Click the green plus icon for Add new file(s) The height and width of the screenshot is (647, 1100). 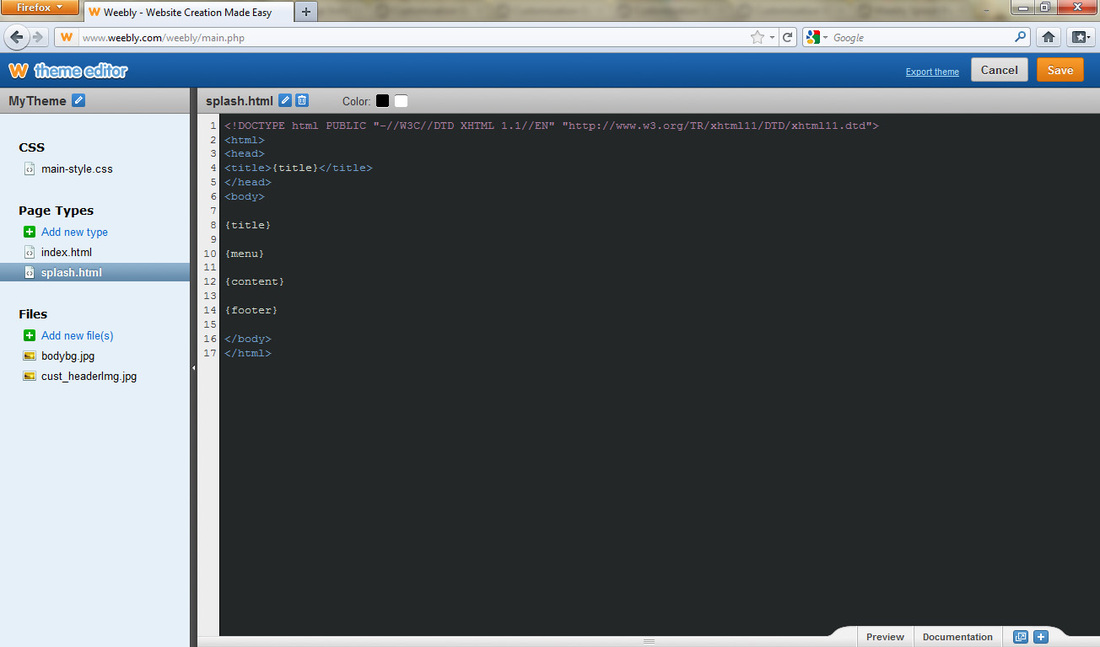click(29, 335)
